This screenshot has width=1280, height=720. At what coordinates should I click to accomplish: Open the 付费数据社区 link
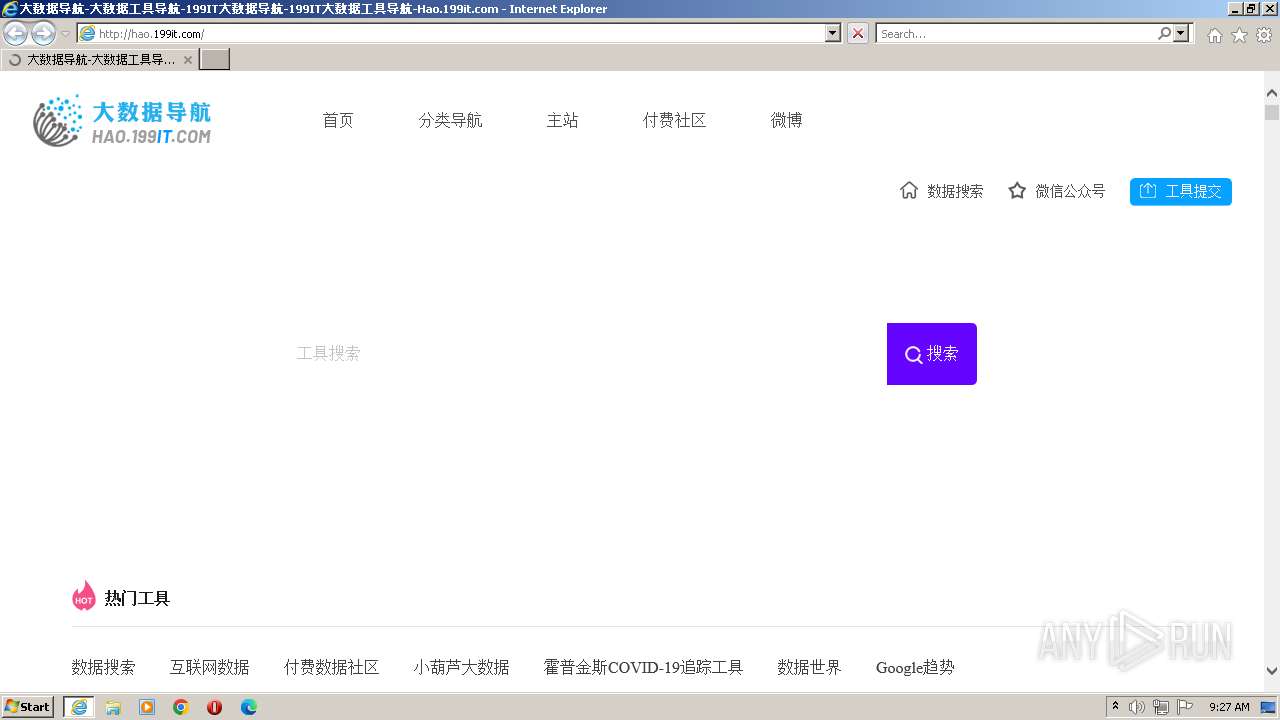331,667
